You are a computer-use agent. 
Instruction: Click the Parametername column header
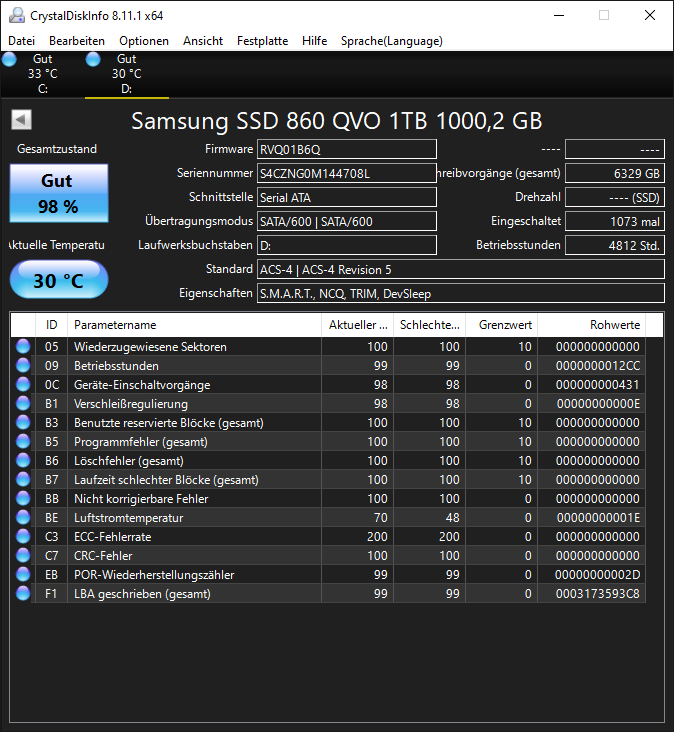coord(194,325)
